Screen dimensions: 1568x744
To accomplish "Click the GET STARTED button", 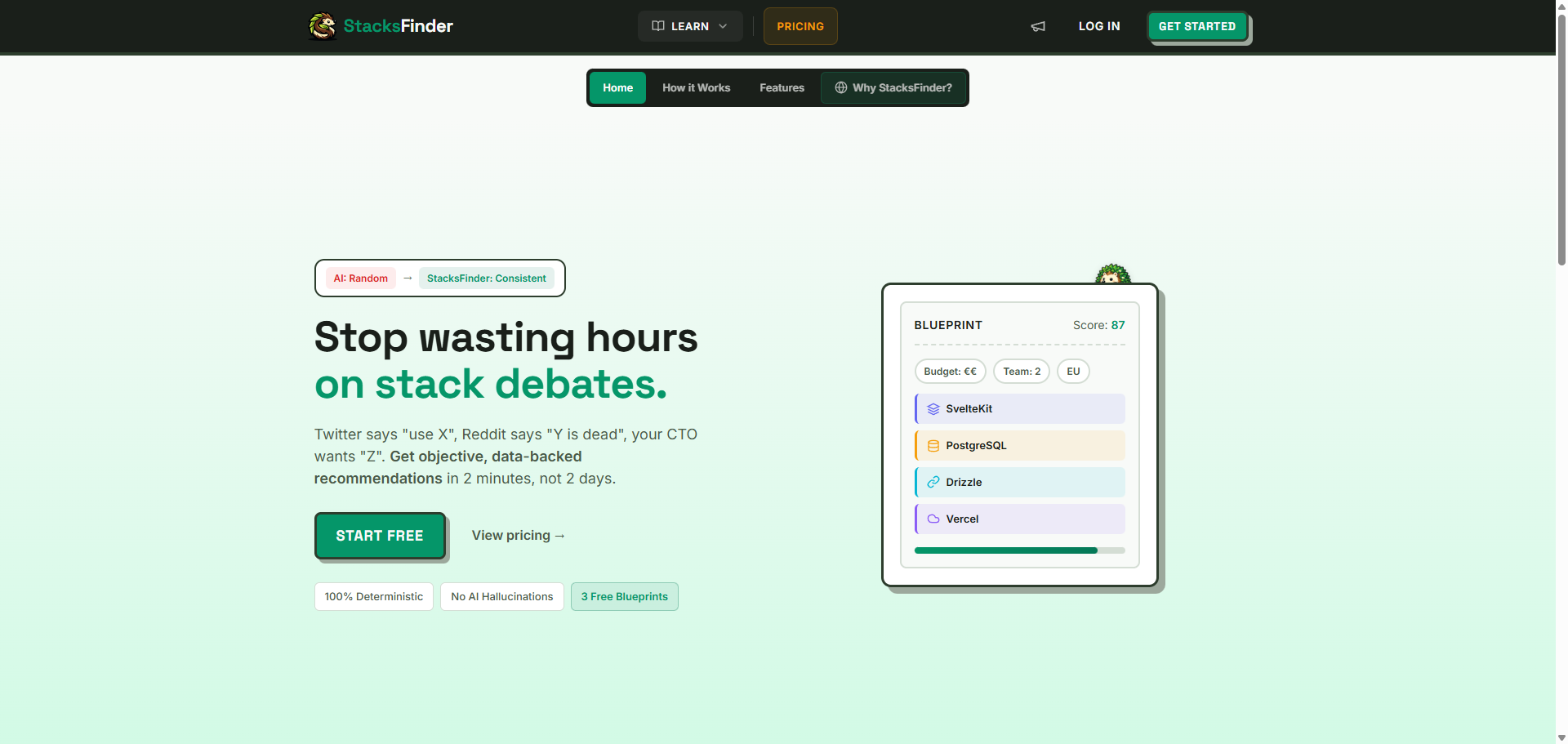I will (1197, 26).
